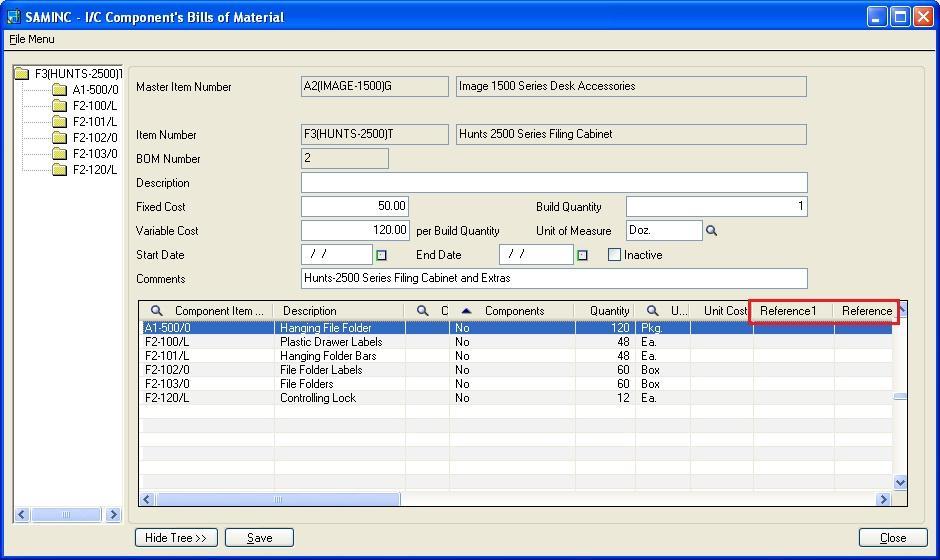The image size is (940, 560).
Task: Click the Components column sort arrow
Action: (x=466, y=311)
